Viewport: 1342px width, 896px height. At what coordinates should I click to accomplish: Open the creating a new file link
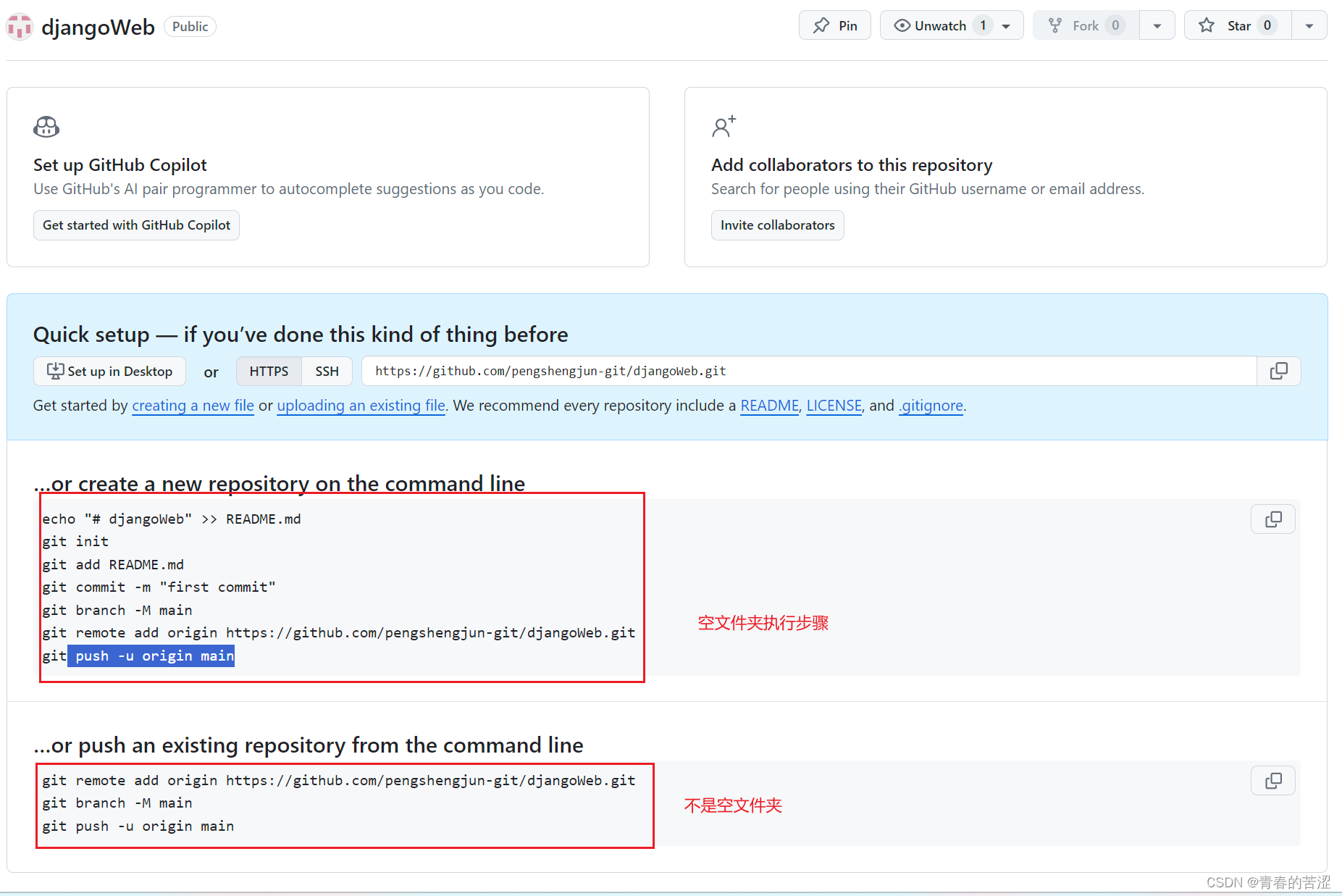coord(193,406)
